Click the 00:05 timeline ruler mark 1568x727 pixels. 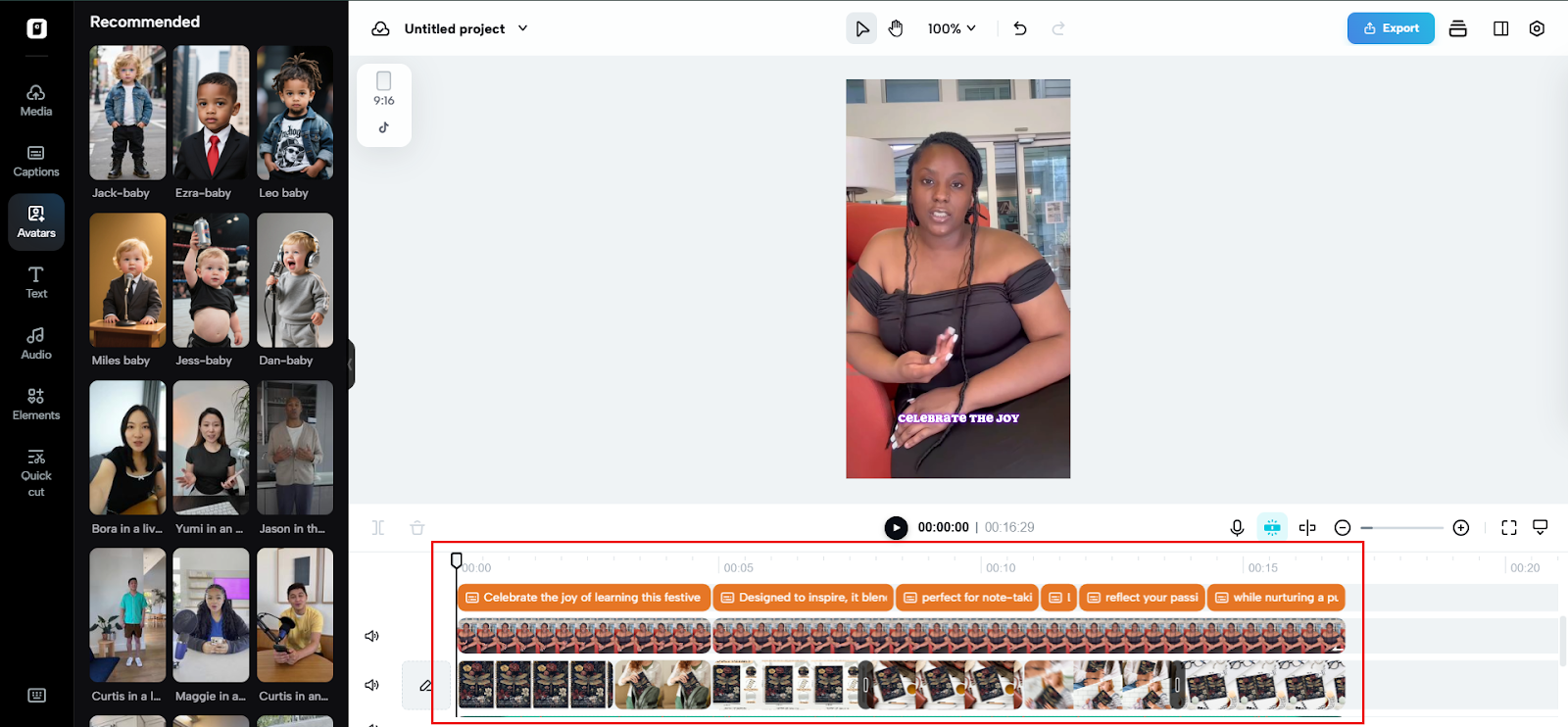pyautogui.click(x=738, y=567)
